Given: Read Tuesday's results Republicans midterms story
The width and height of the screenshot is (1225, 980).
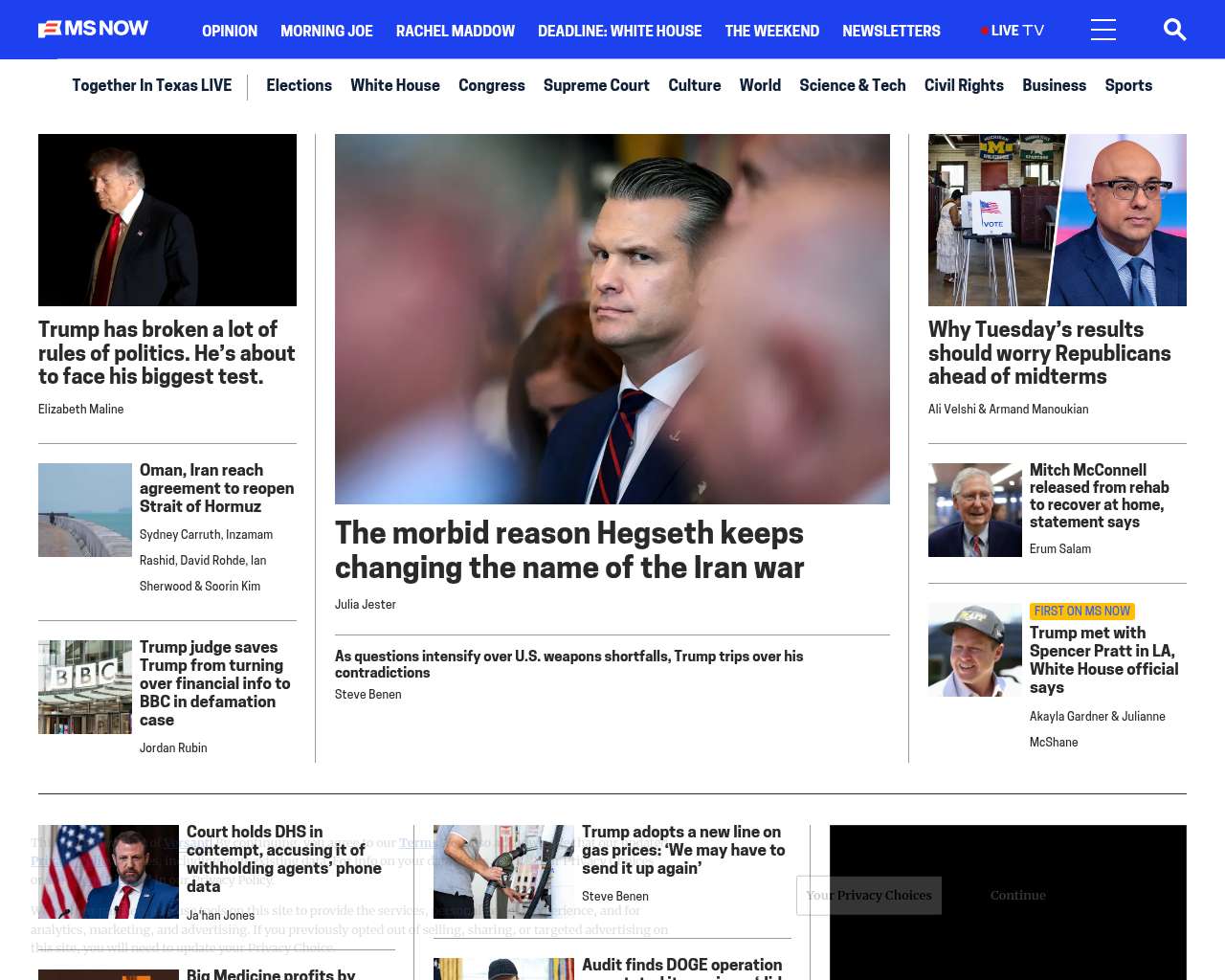Looking at the screenshot, I should tap(1050, 353).
